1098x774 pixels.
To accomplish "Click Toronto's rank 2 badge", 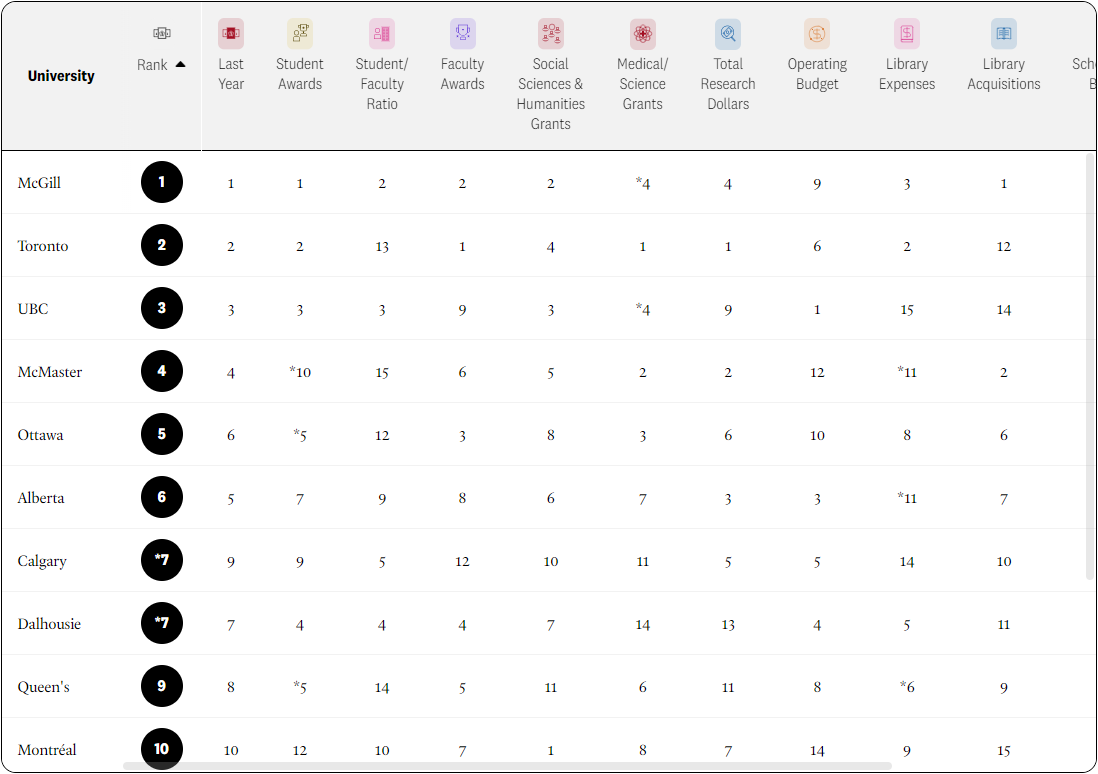I will (x=162, y=245).
